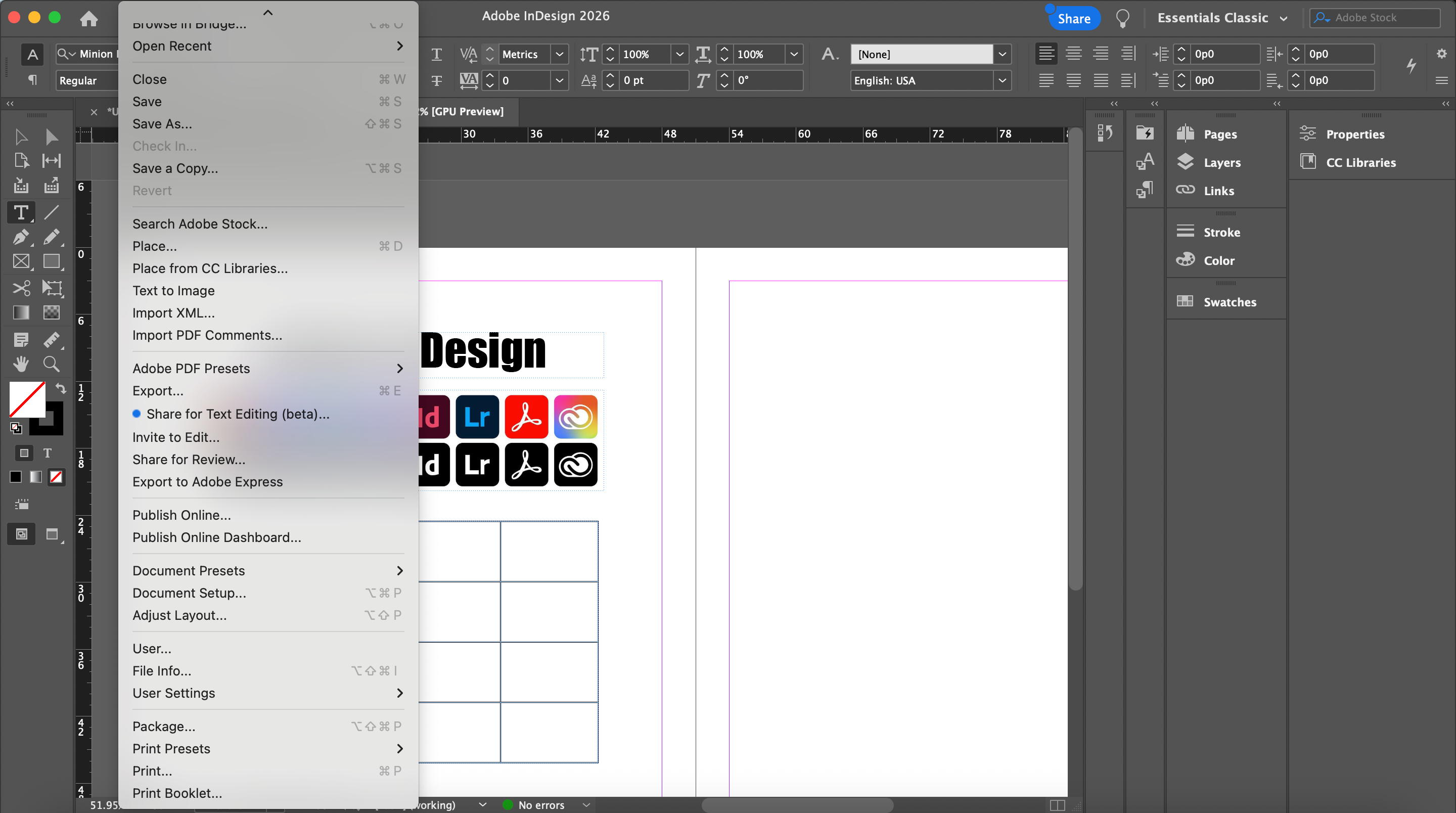The width and height of the screenshot is (1456, 813).
Task: Select the Zoom tool
Action: pos(52,364)
